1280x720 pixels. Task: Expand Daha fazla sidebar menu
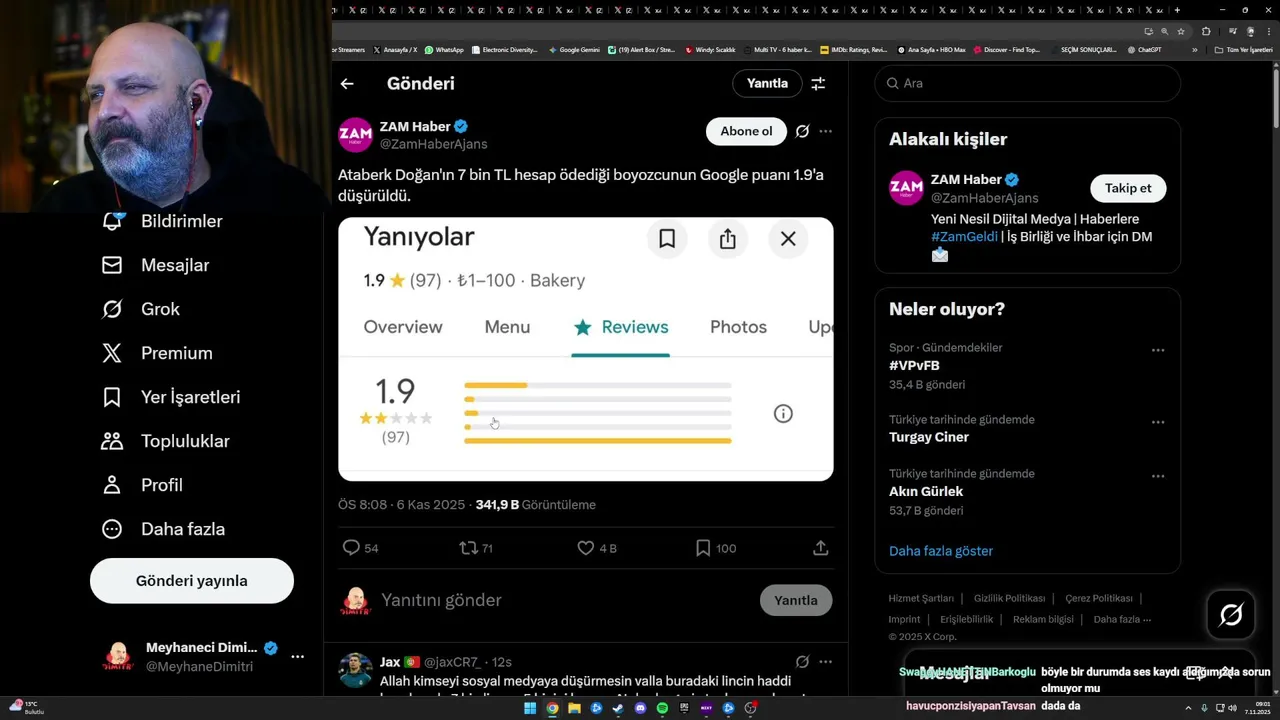pos(163,529)
